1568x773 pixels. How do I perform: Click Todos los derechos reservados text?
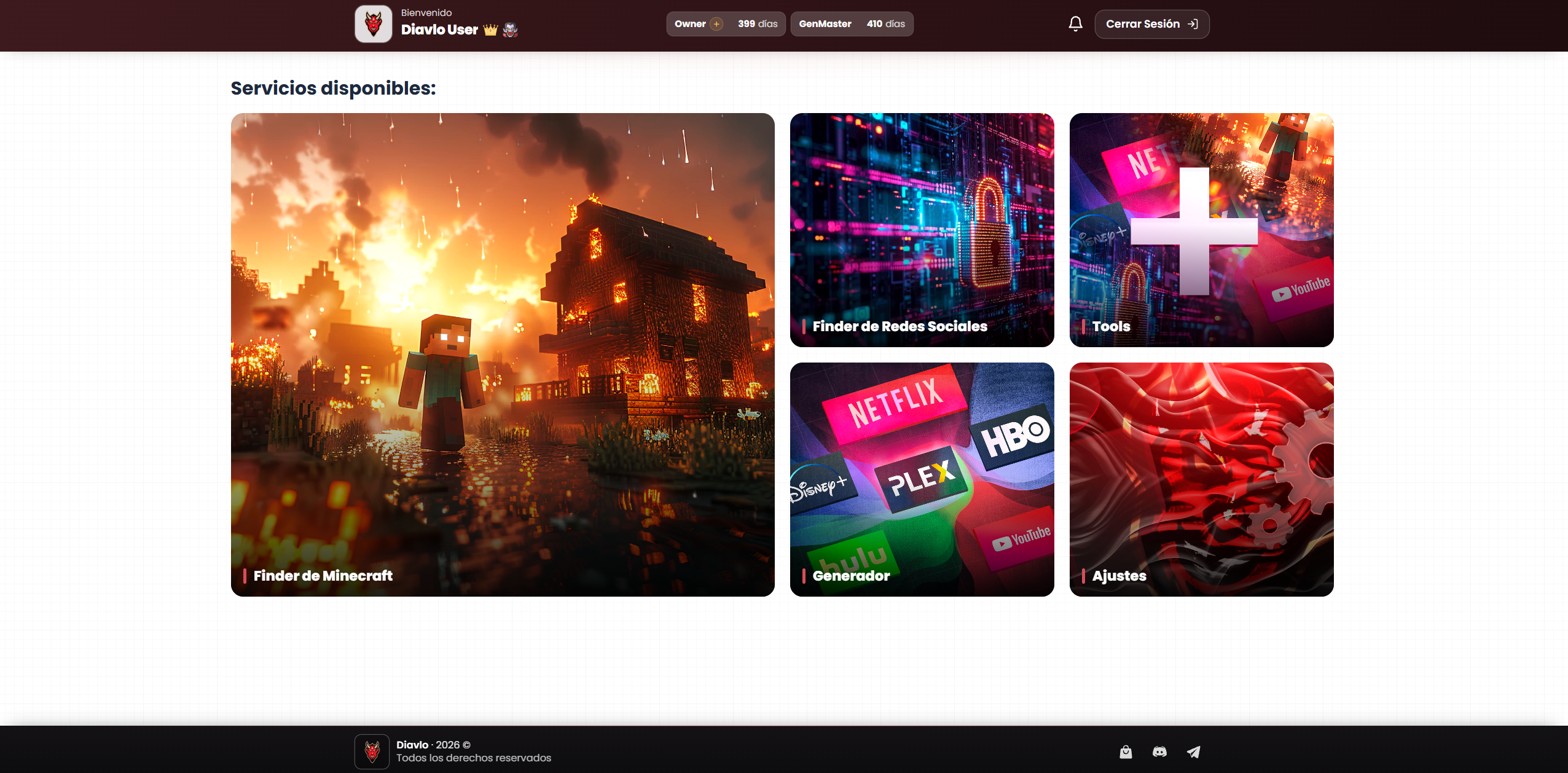click(474, 758)
